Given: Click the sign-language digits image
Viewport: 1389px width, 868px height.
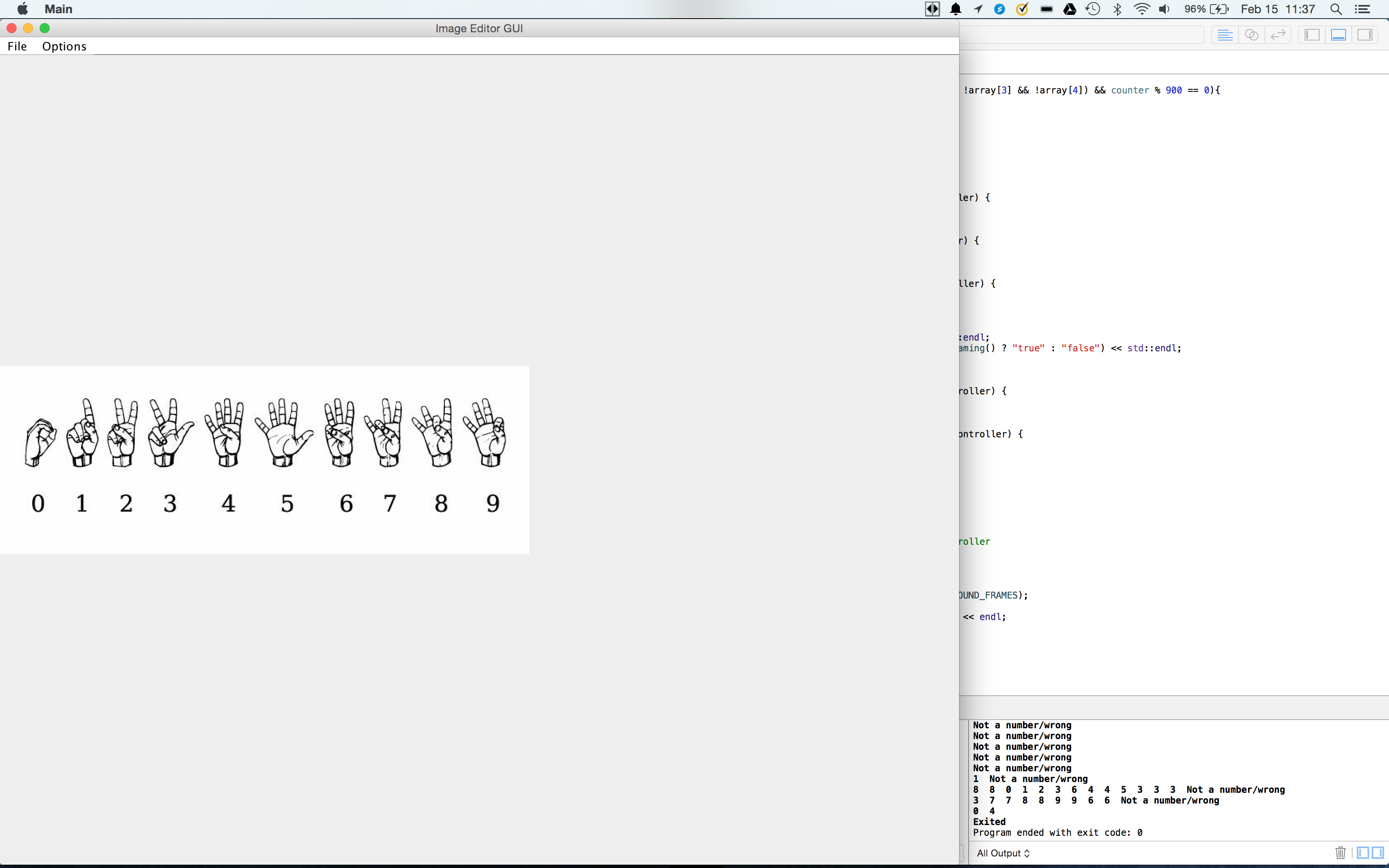Looking at the screenshot, I should click(x=264, y=459).
